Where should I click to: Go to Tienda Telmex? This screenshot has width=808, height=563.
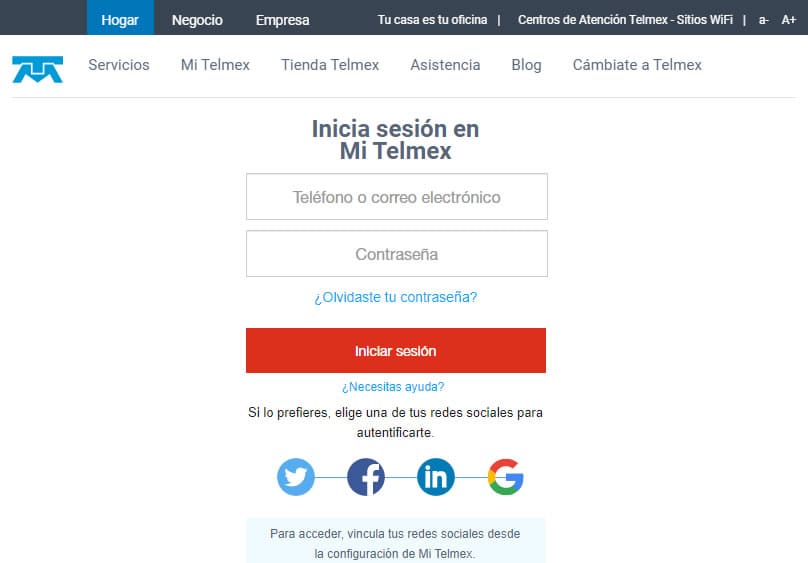(330, 65)
